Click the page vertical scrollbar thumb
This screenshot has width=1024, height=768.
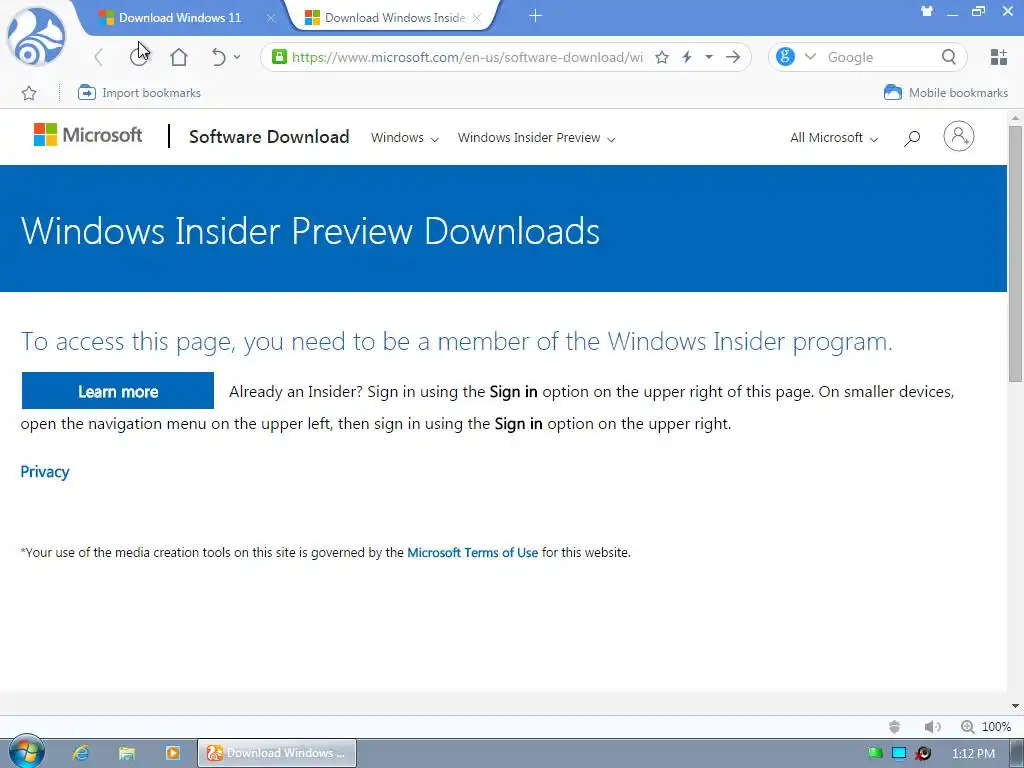tap(1015, 253)
